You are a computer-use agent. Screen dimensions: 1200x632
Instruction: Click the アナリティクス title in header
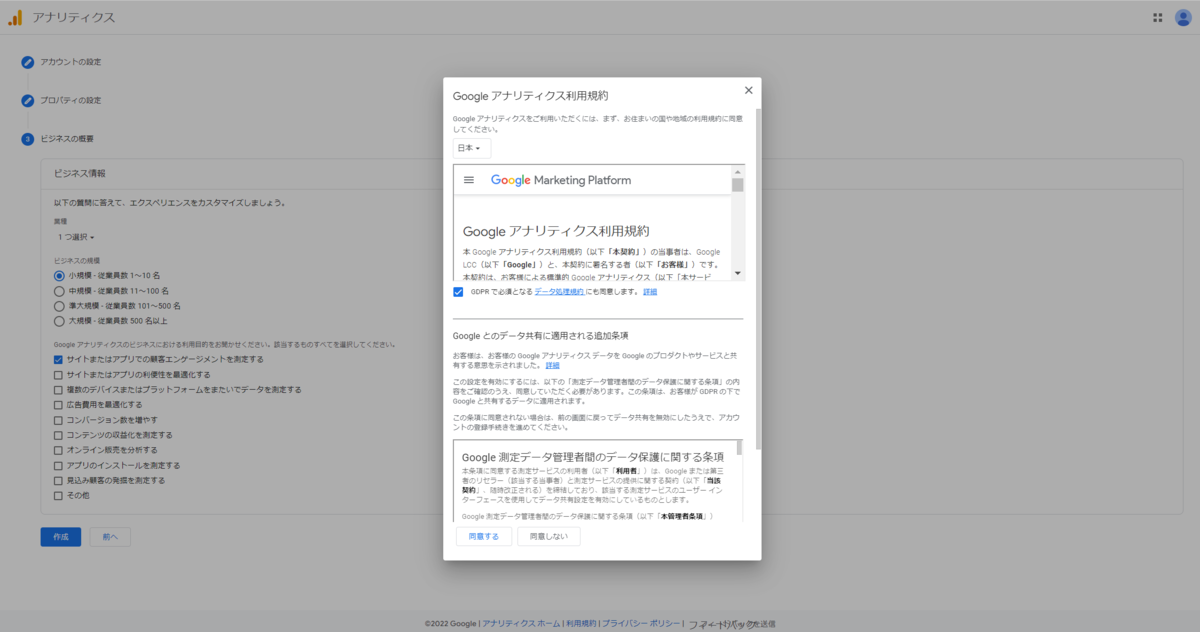73,17
